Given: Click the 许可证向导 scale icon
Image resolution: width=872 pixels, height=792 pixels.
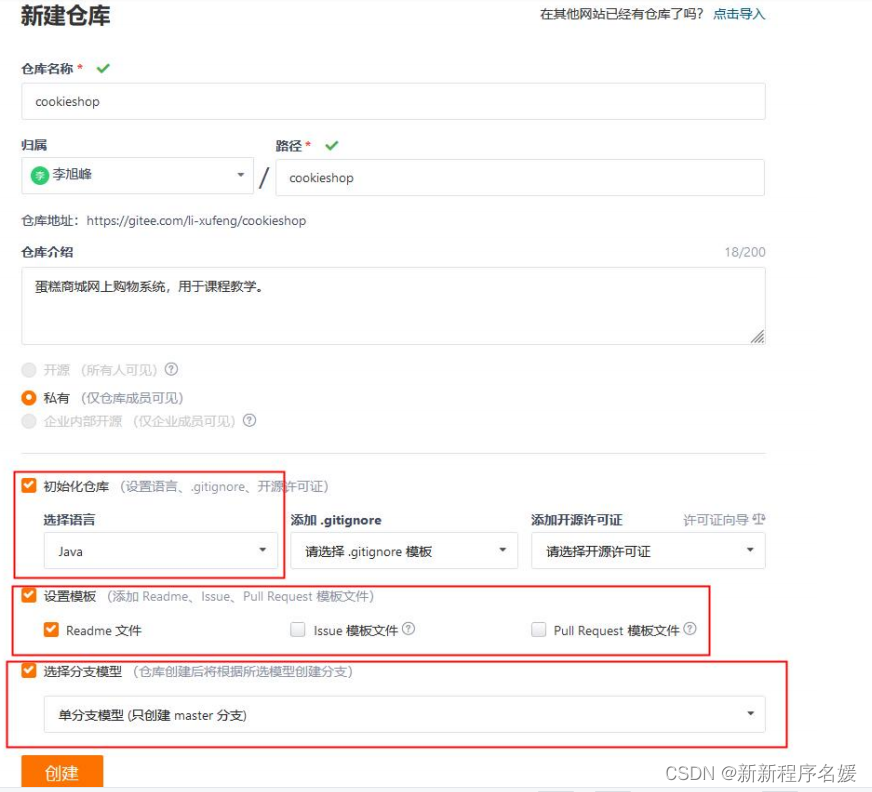Looking at the screenshot, I should tap(759, 519).
